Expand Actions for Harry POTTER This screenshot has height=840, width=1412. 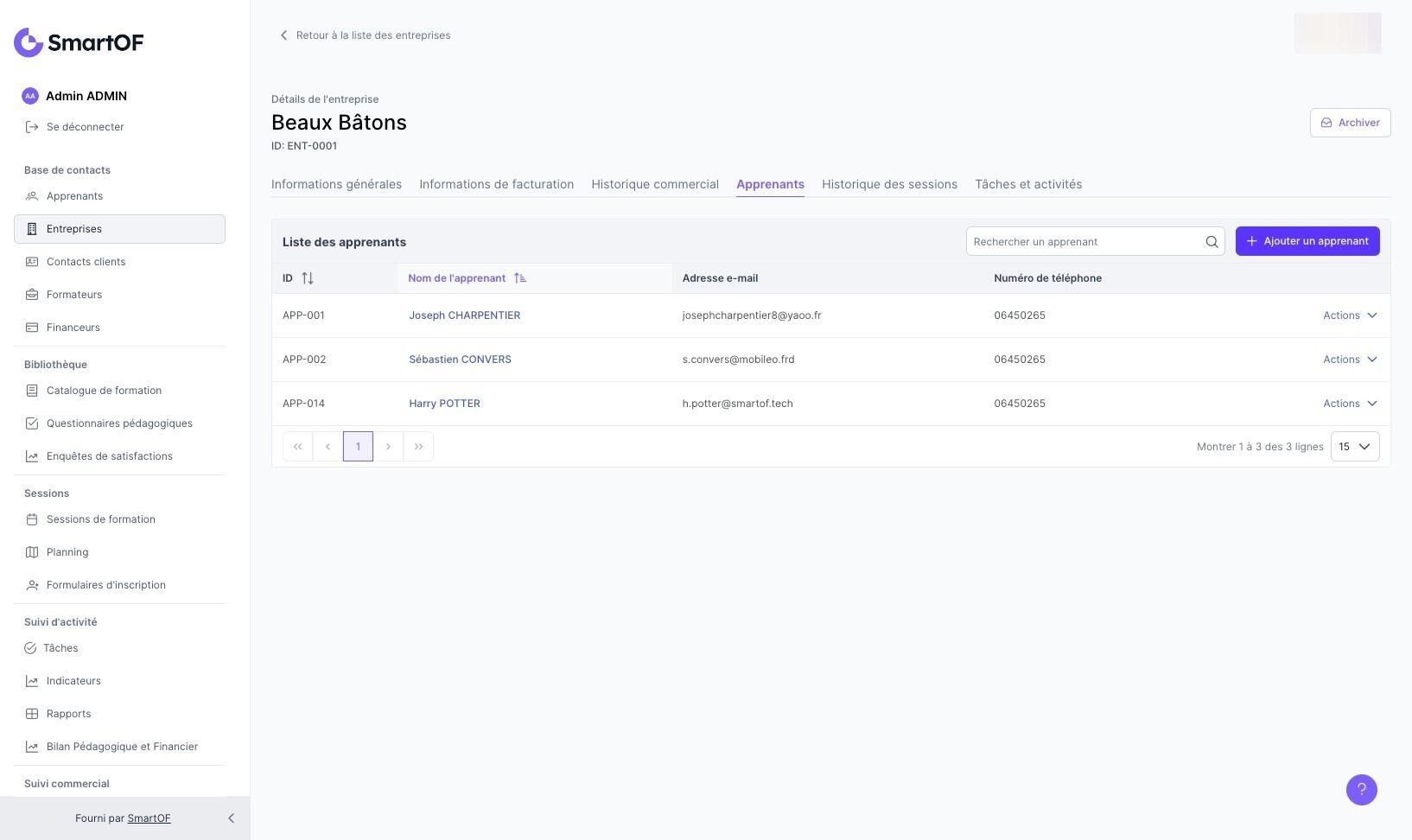click(1349, 404)
